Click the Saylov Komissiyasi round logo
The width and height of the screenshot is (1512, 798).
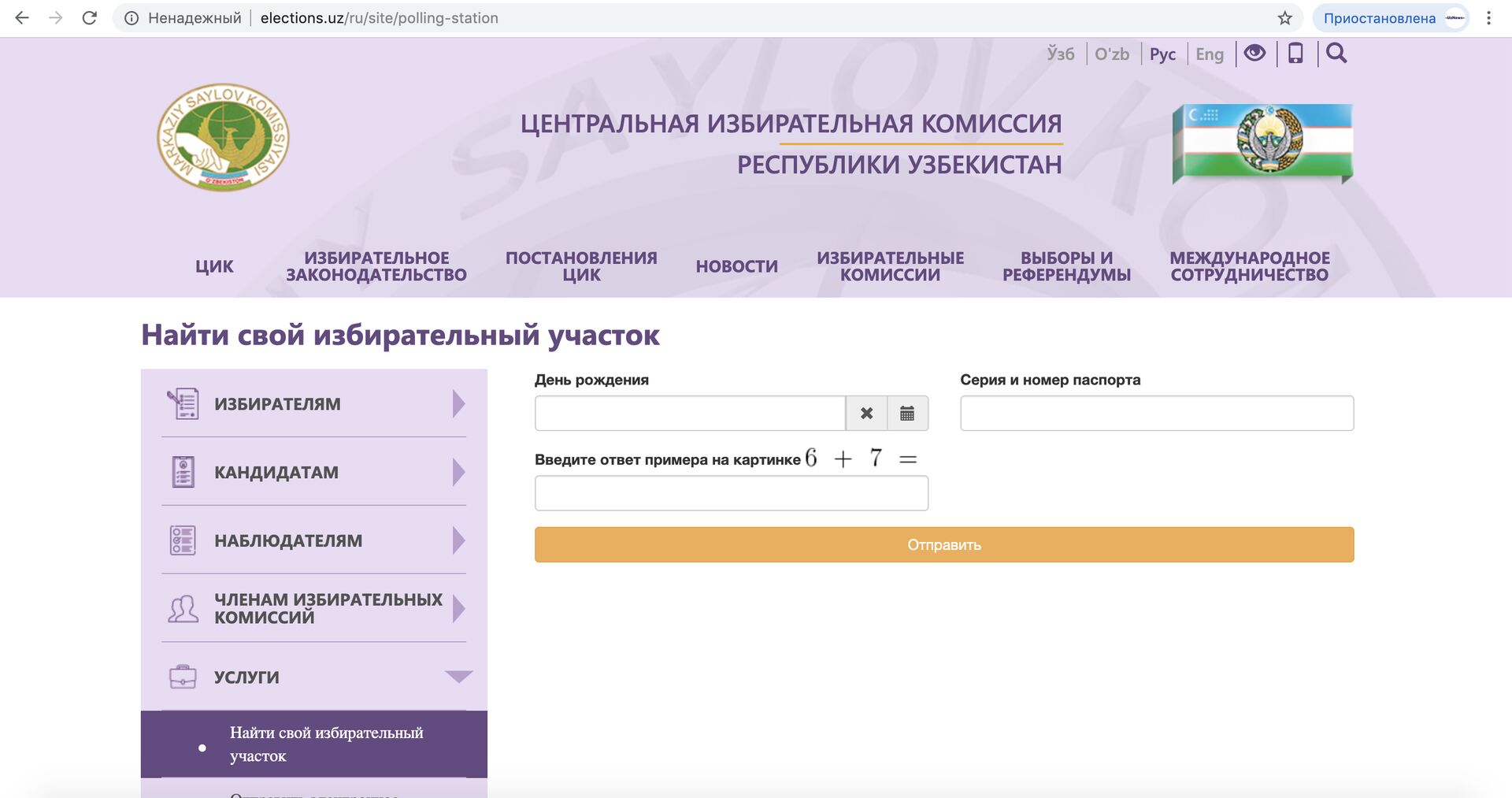click(223, 137)
